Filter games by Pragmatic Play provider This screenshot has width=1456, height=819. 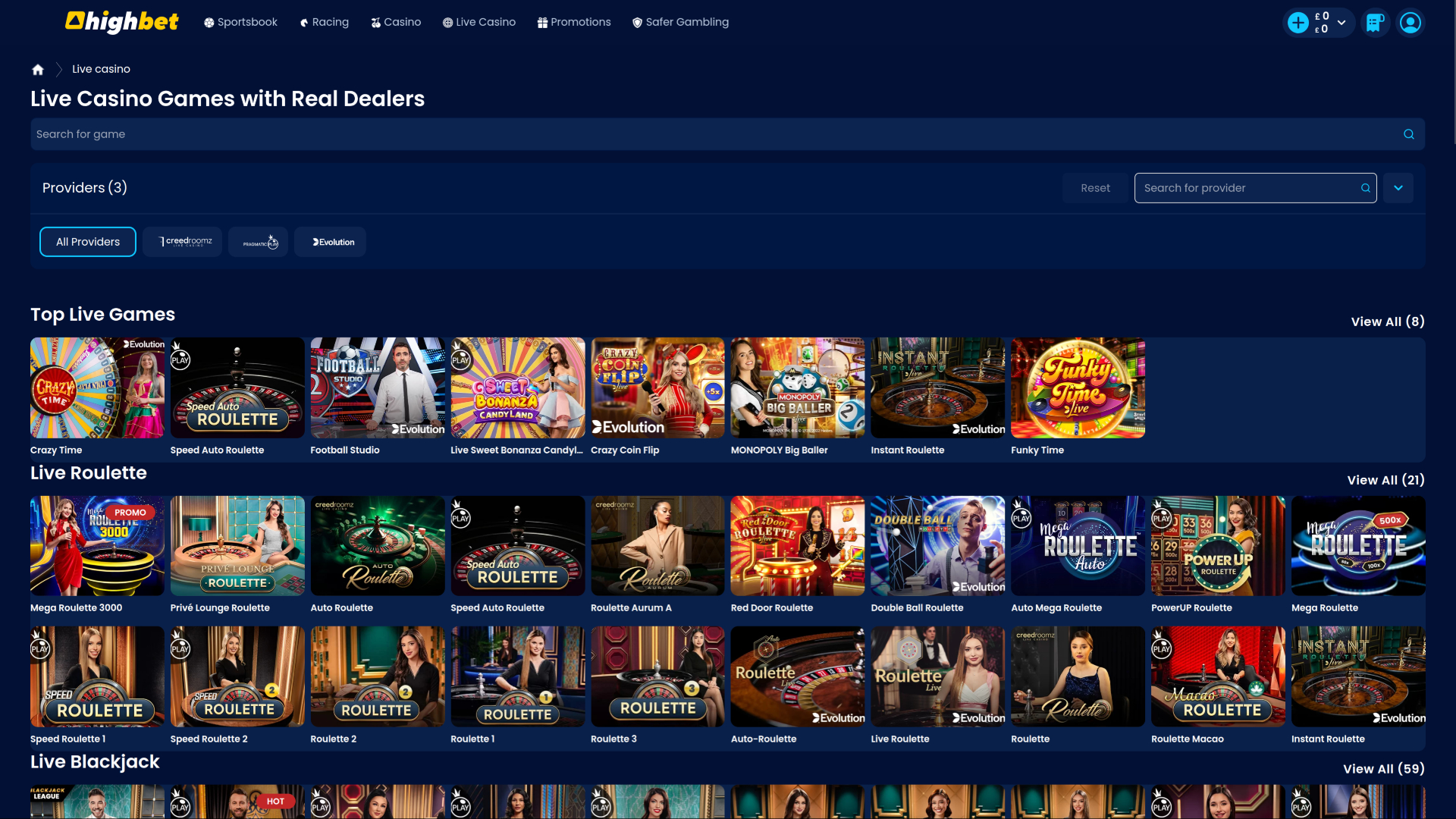pos(258,241)
